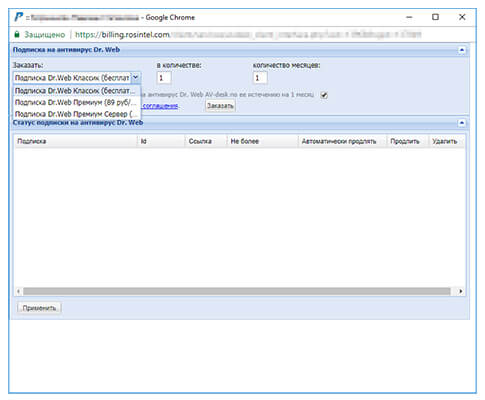Click the Продлить column header
Viewport: 485px width, 400px height.
pyautogui.click(x=407, y=141)
